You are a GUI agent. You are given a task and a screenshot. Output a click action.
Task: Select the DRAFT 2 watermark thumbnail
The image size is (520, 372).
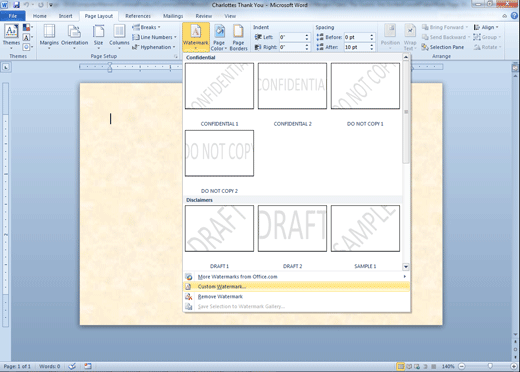(292, 228)
